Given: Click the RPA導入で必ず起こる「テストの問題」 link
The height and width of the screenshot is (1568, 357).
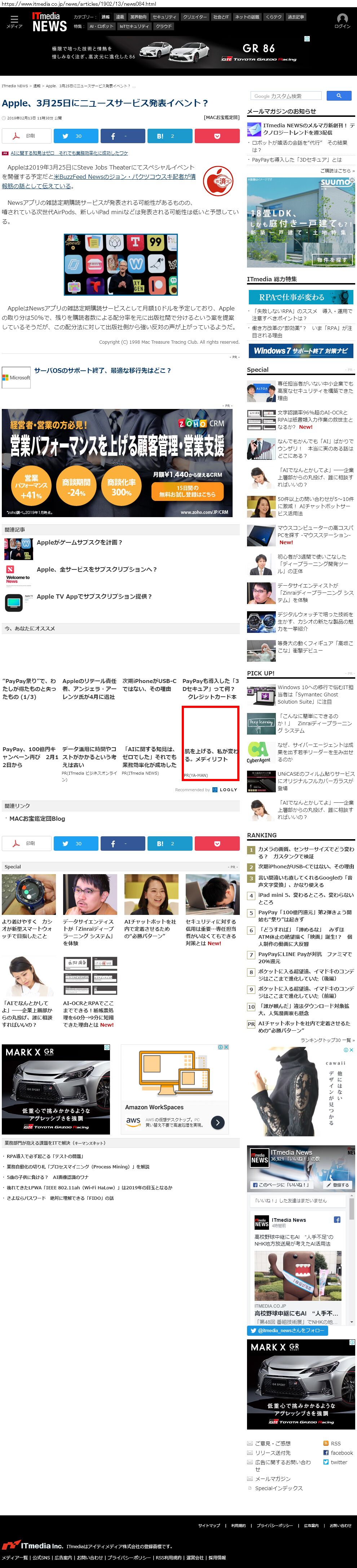Looking at the screenshot, I should pos(45,1156).
